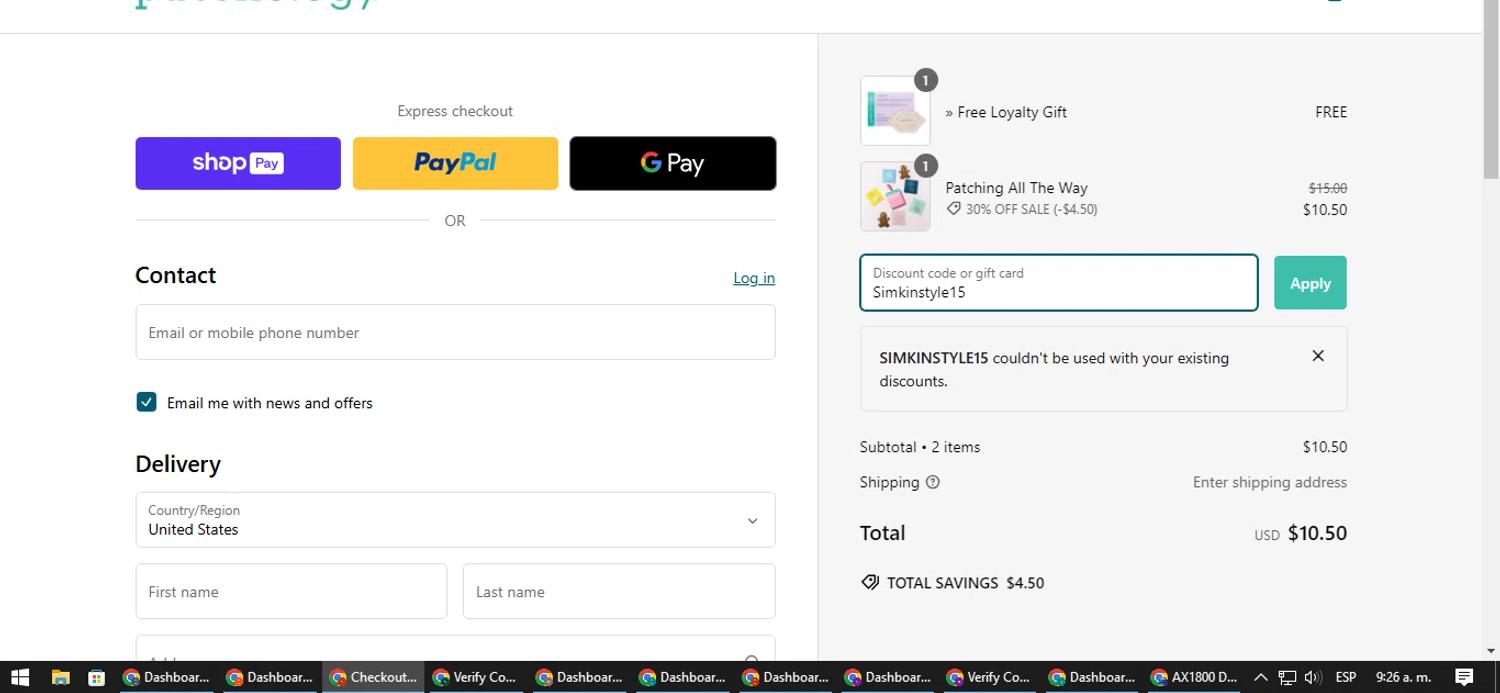The width and height of the screenshot is (1500, 693).
Task: Click the Last name field
Action: click(x=619, y=591)
